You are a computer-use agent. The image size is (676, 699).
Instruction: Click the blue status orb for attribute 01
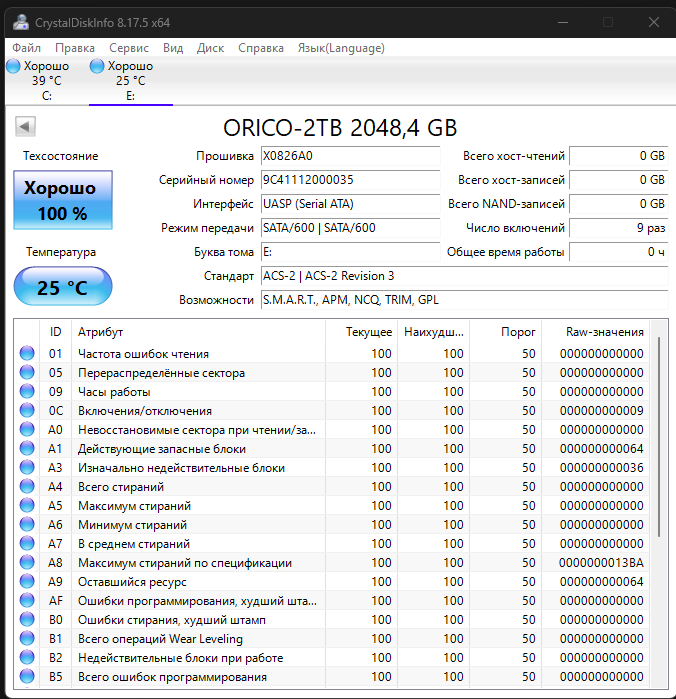point(26,354)
